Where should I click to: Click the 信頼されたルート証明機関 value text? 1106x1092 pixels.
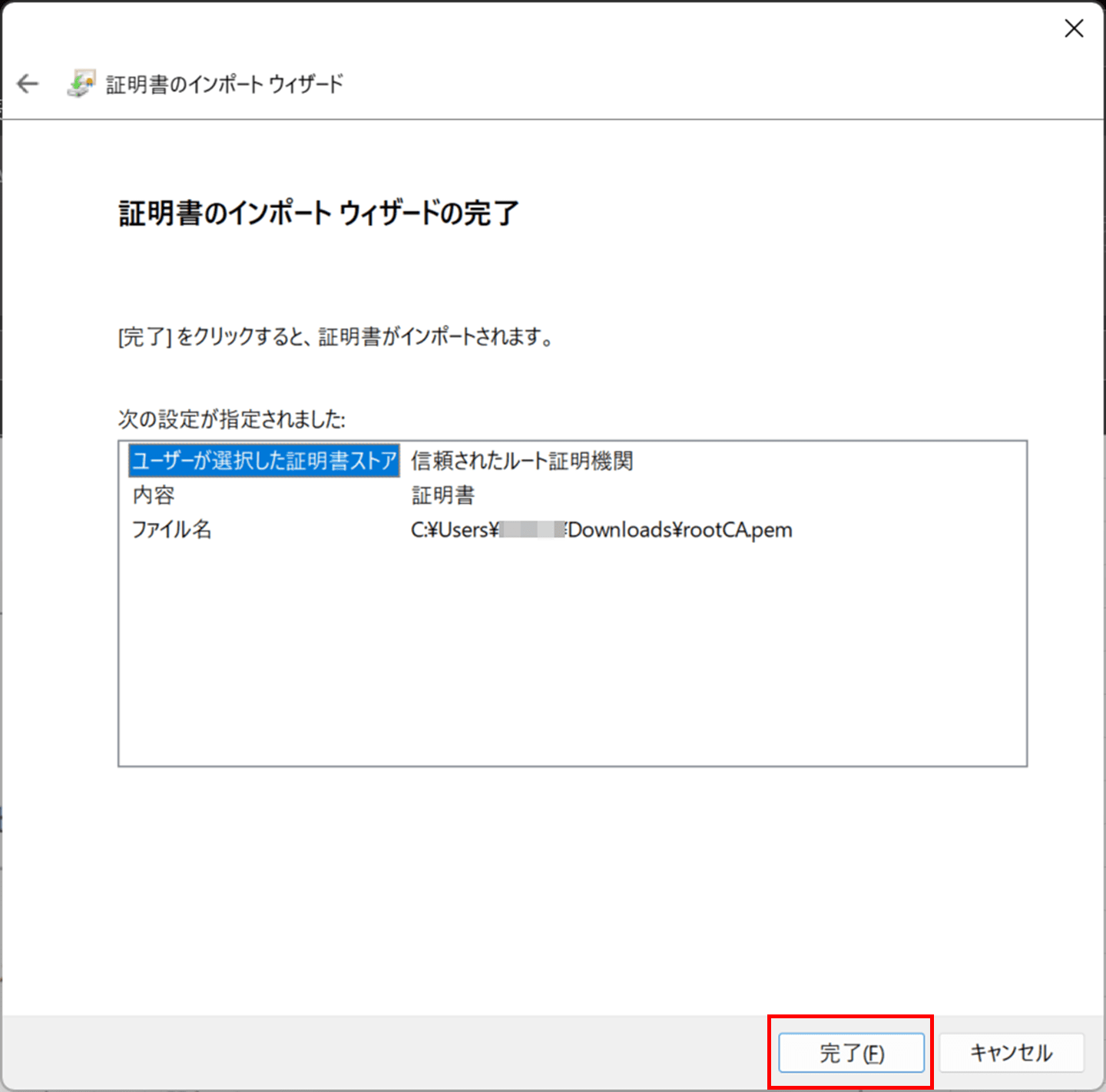point(522,460)
